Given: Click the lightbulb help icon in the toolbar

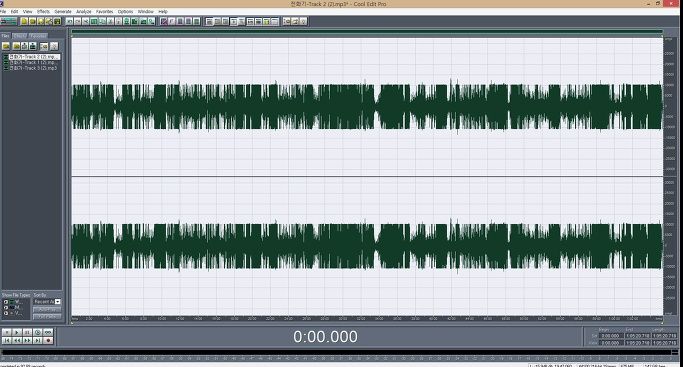Looking at the screenshot, I should [304, 21].
